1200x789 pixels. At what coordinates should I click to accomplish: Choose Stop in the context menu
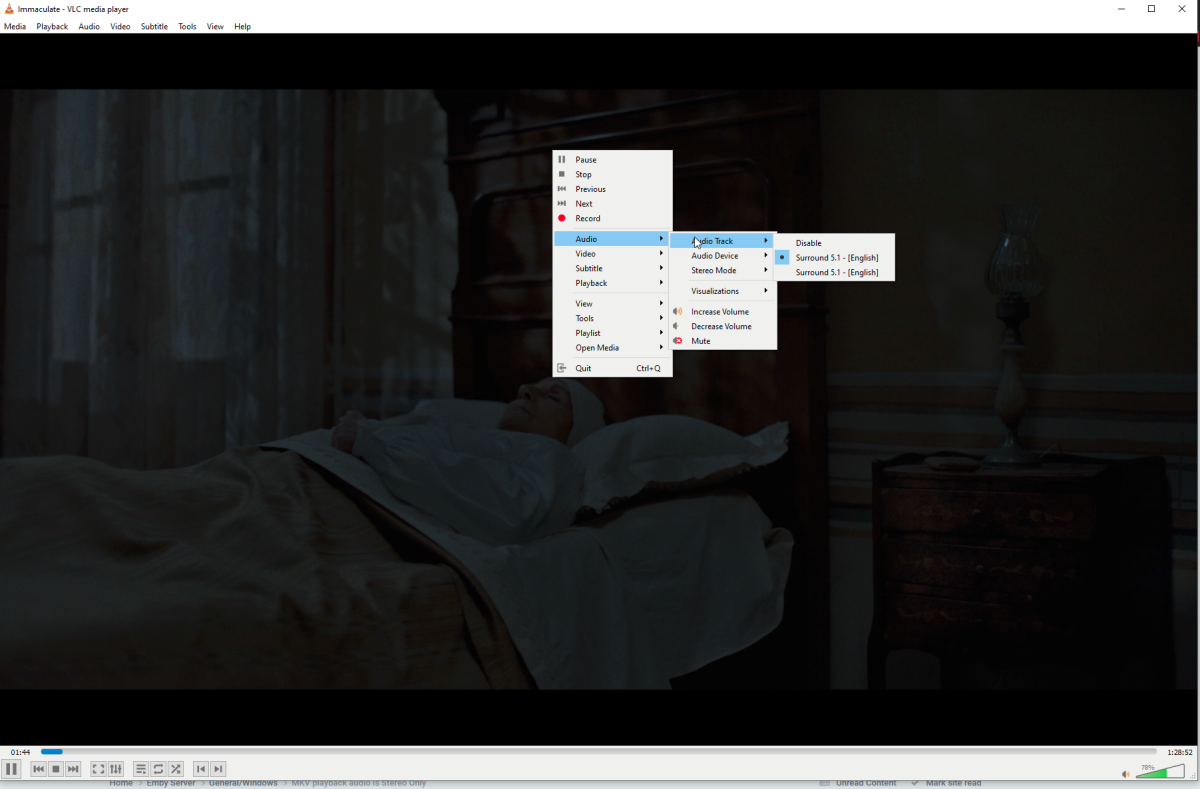tap(613, 174)
